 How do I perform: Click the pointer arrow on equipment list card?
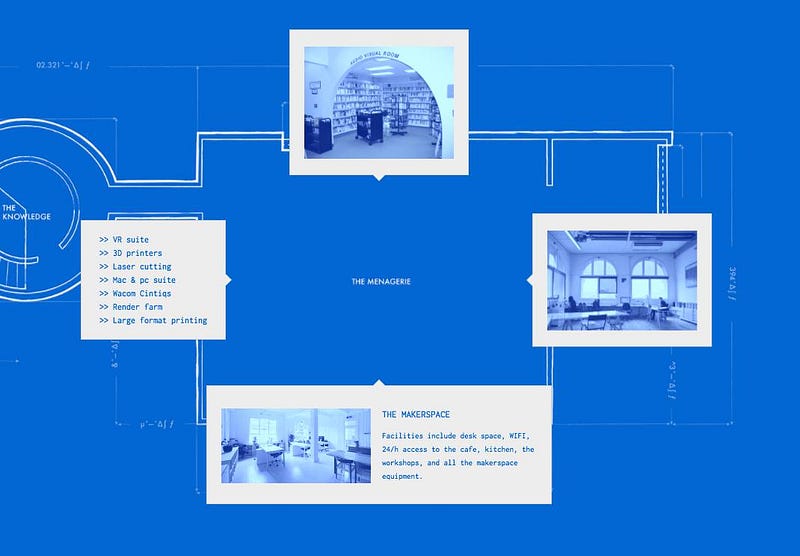(229, 280)
